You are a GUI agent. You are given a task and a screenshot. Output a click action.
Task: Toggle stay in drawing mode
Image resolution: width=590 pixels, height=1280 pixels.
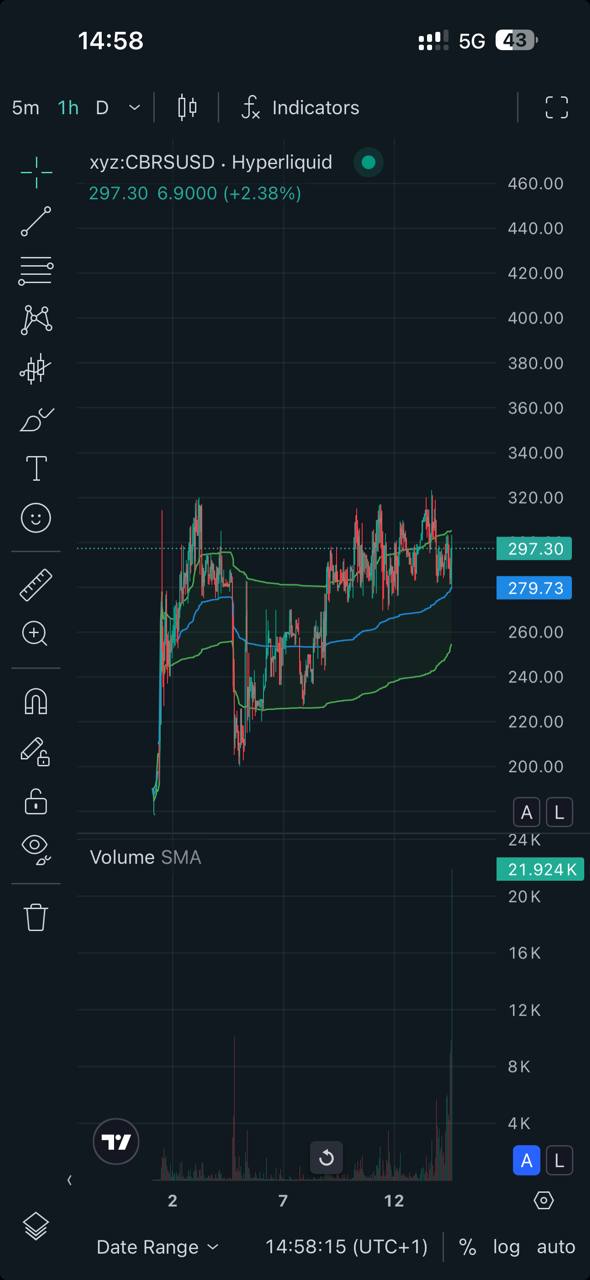click(36, 752)
